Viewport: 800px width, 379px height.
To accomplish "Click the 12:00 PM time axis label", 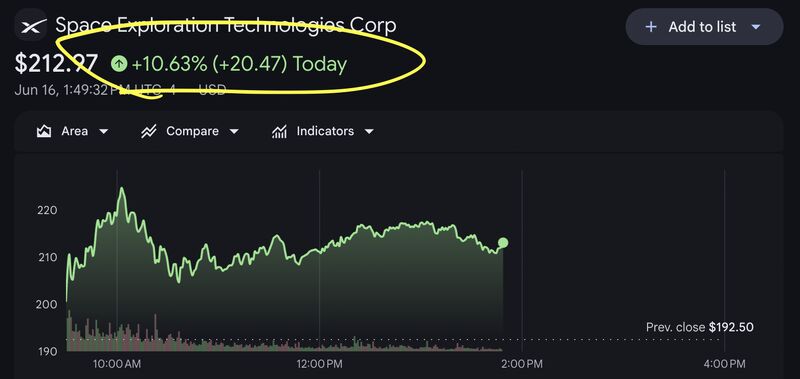I will (x=318, y=364).
